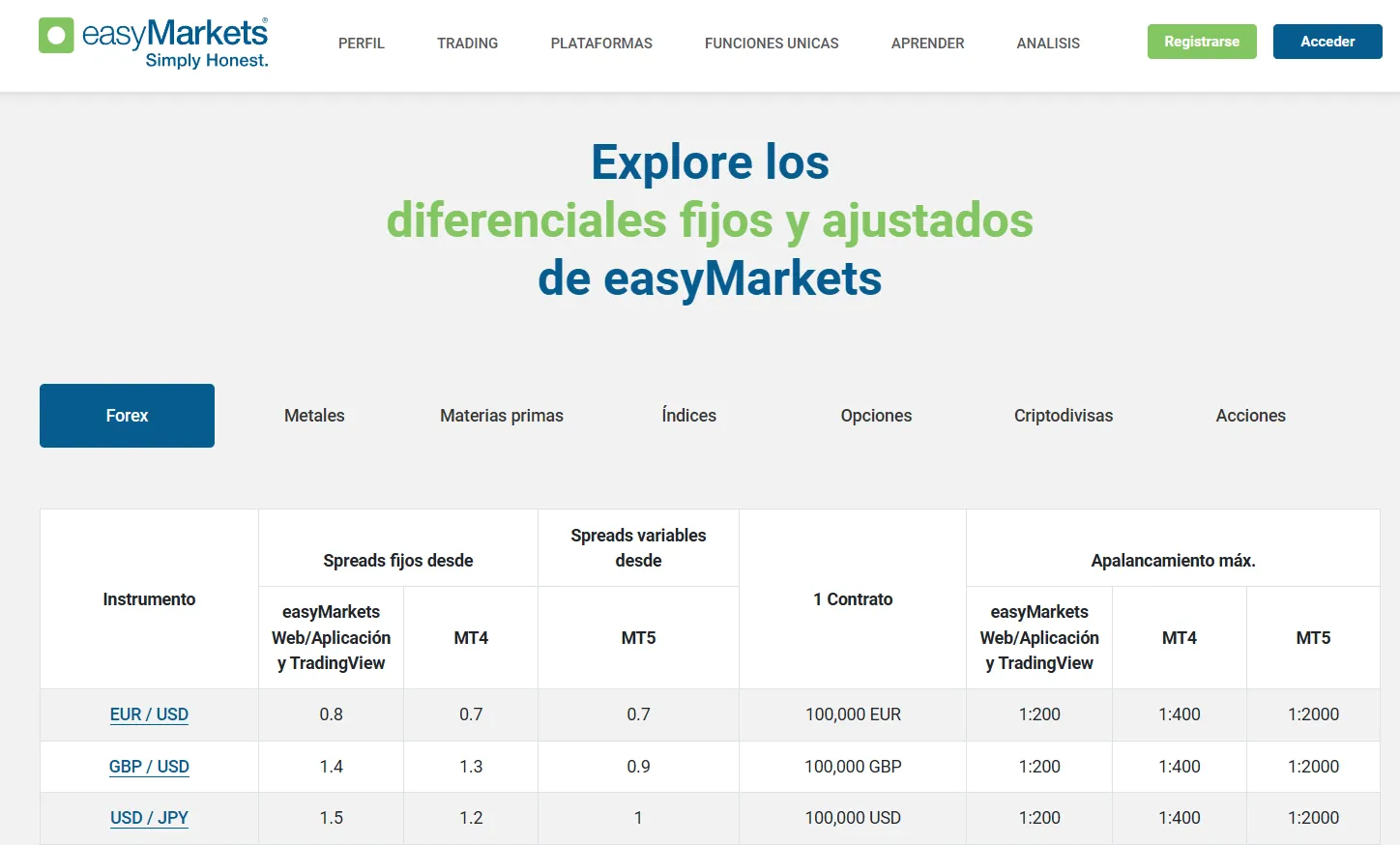Click the page heading 'diferenciales fijos y ajustados'
The image size is (1400, 845).
click(x=710, y=220)
